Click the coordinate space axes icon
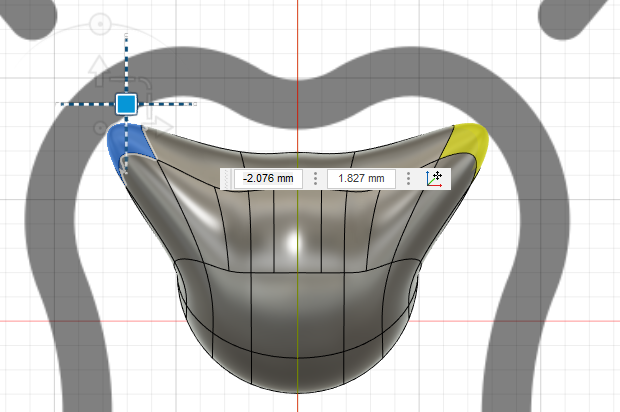The width and height of the screenshot is (620, 412). 434,179
